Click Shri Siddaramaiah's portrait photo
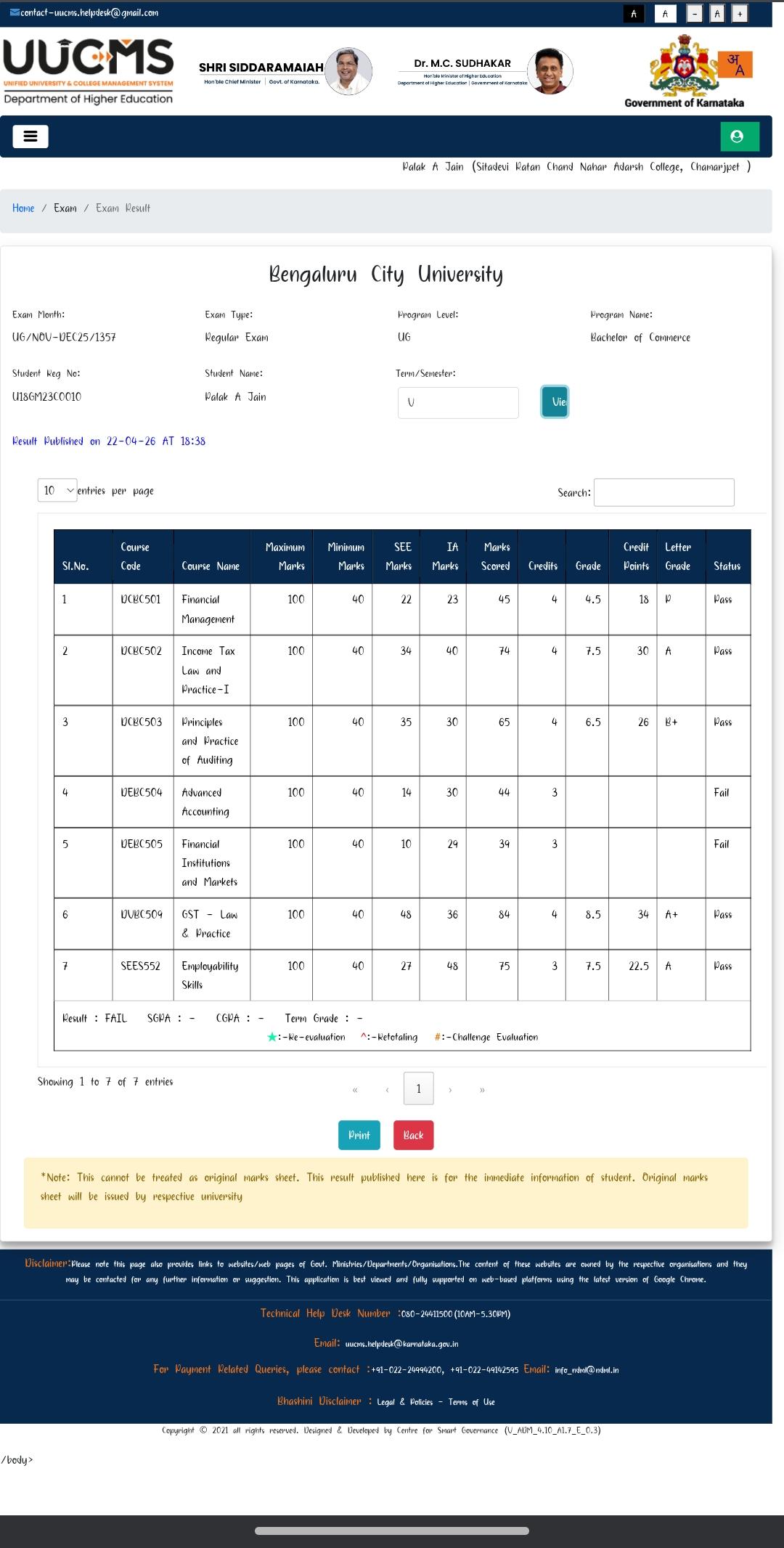The height and width of the screenshot is (1548, 784). coord(349,71)
